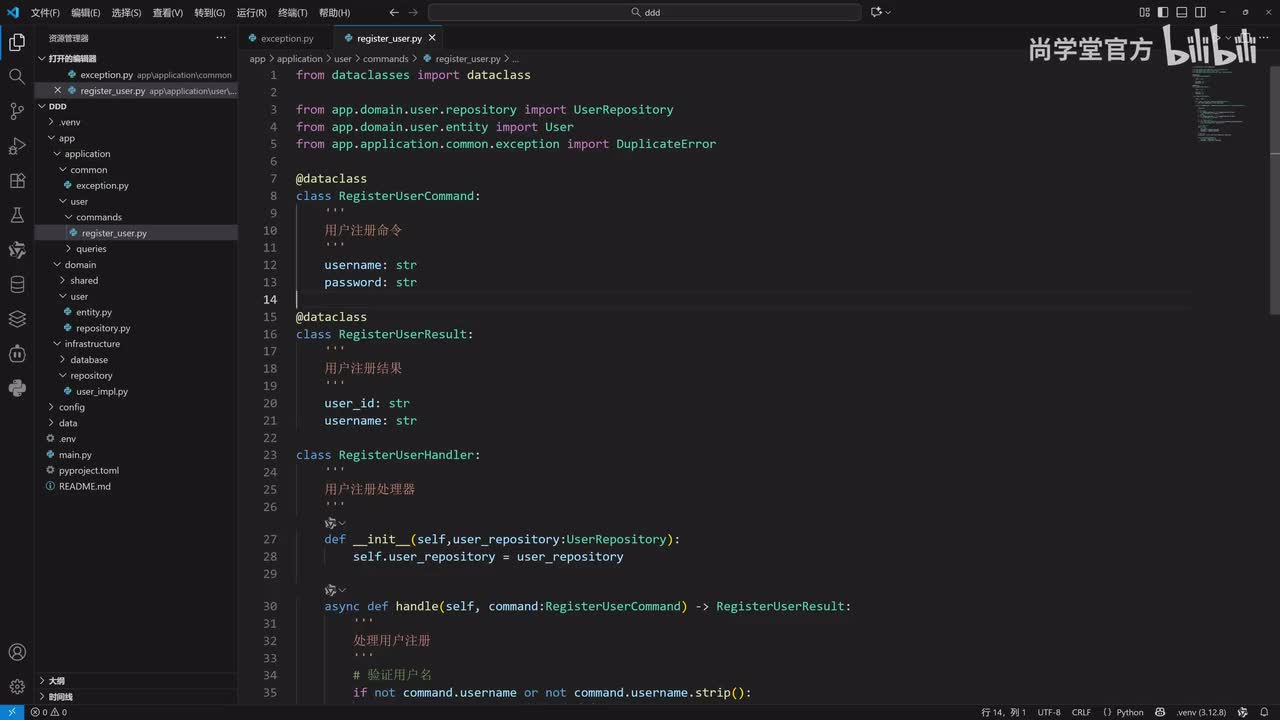
Task: Open the 终端(T) menu
Action: tap(293, 13)
